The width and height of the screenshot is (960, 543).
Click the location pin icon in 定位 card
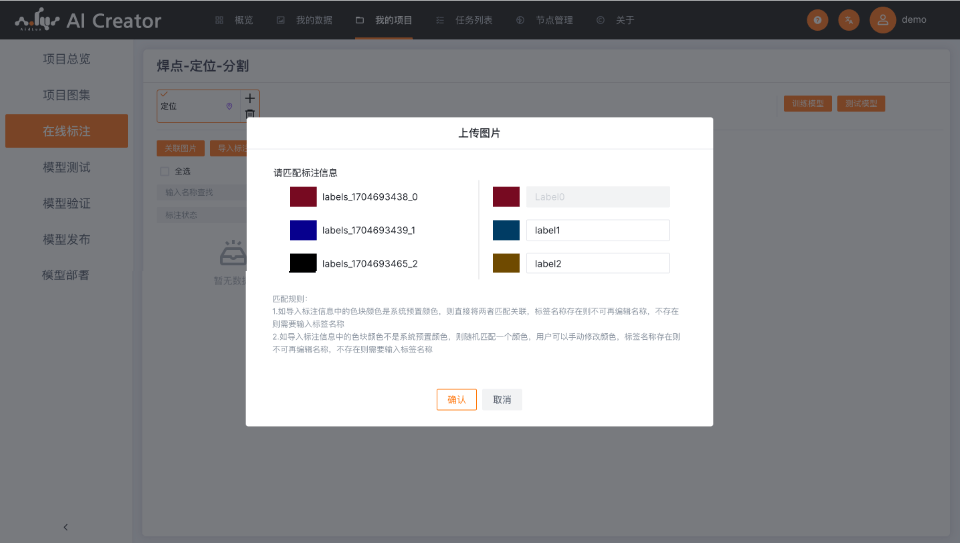[x=229, y=105]
